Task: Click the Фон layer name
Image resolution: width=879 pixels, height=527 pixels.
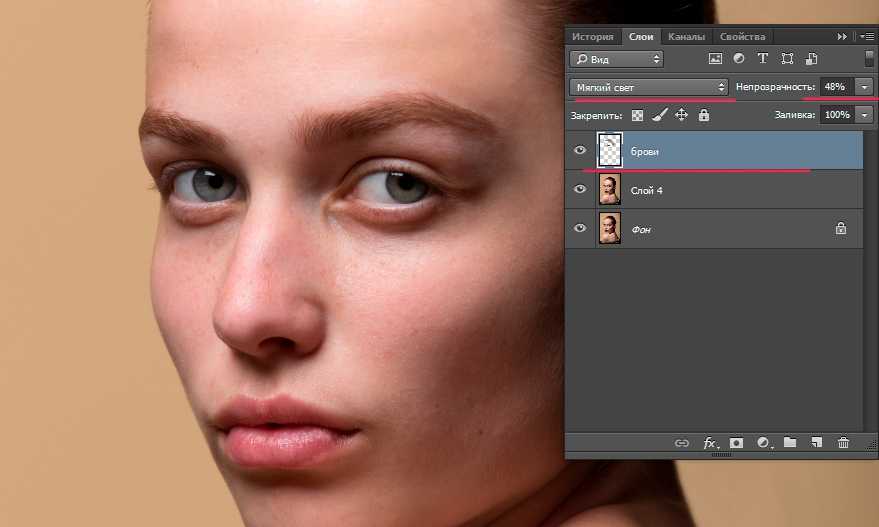Action: coord(641,229)
